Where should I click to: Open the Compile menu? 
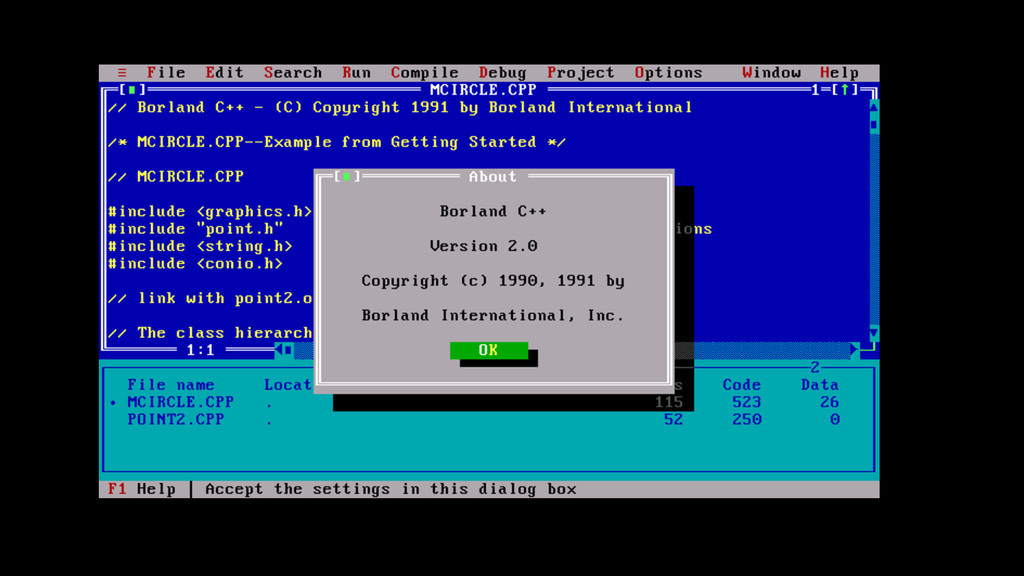click(424, 72)
